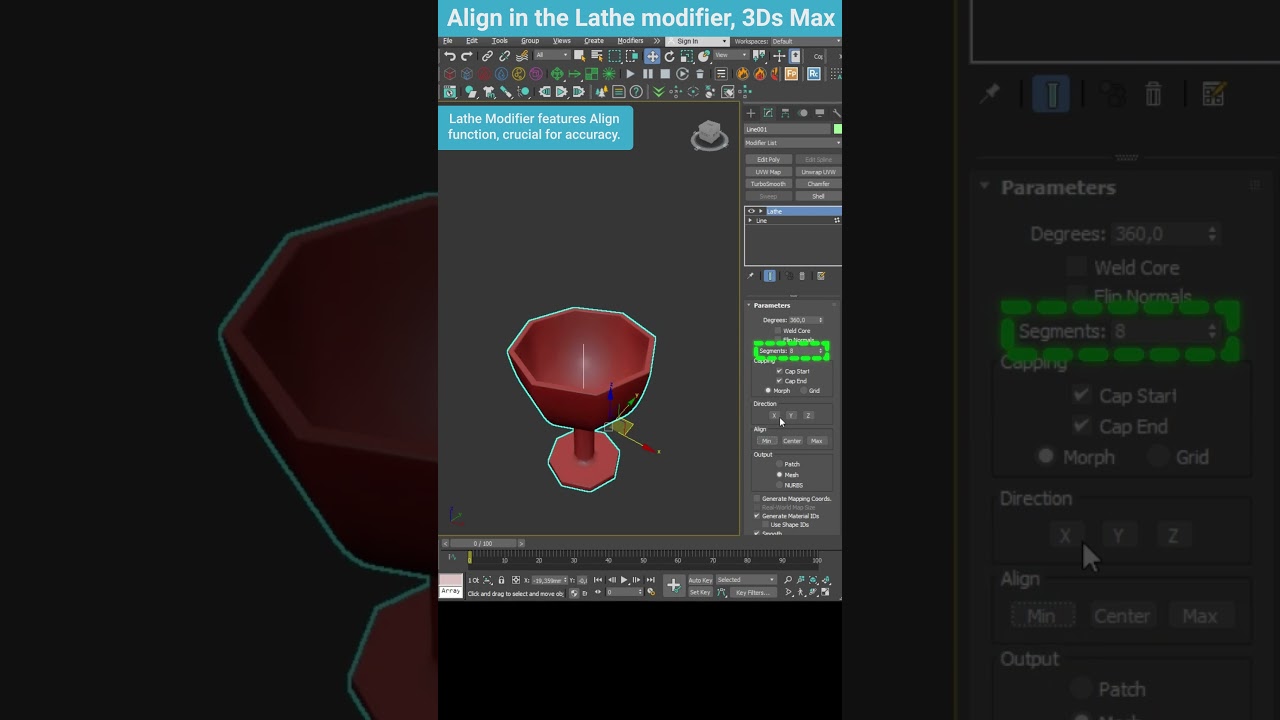Expand the Line entry in the modifier stack
Viewport: 1280px width, 720px height.
tap(750, 220)
